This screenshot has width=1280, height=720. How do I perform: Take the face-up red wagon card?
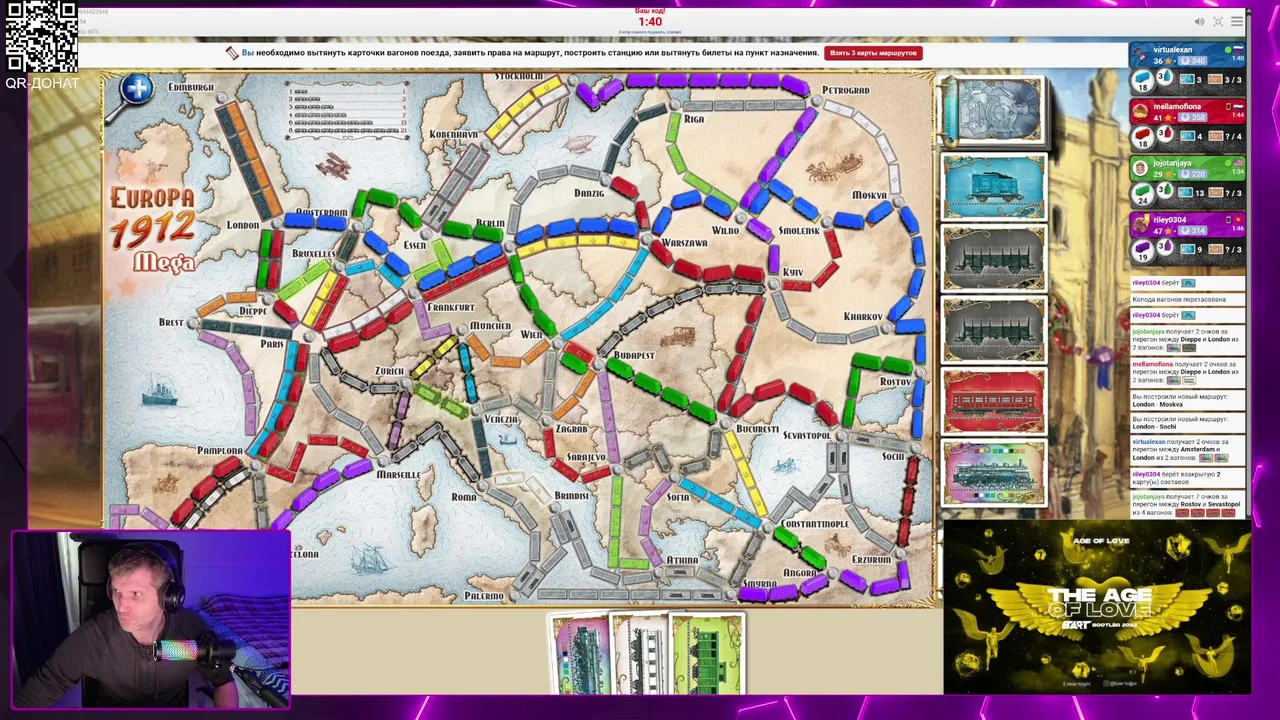coord(993,402)
